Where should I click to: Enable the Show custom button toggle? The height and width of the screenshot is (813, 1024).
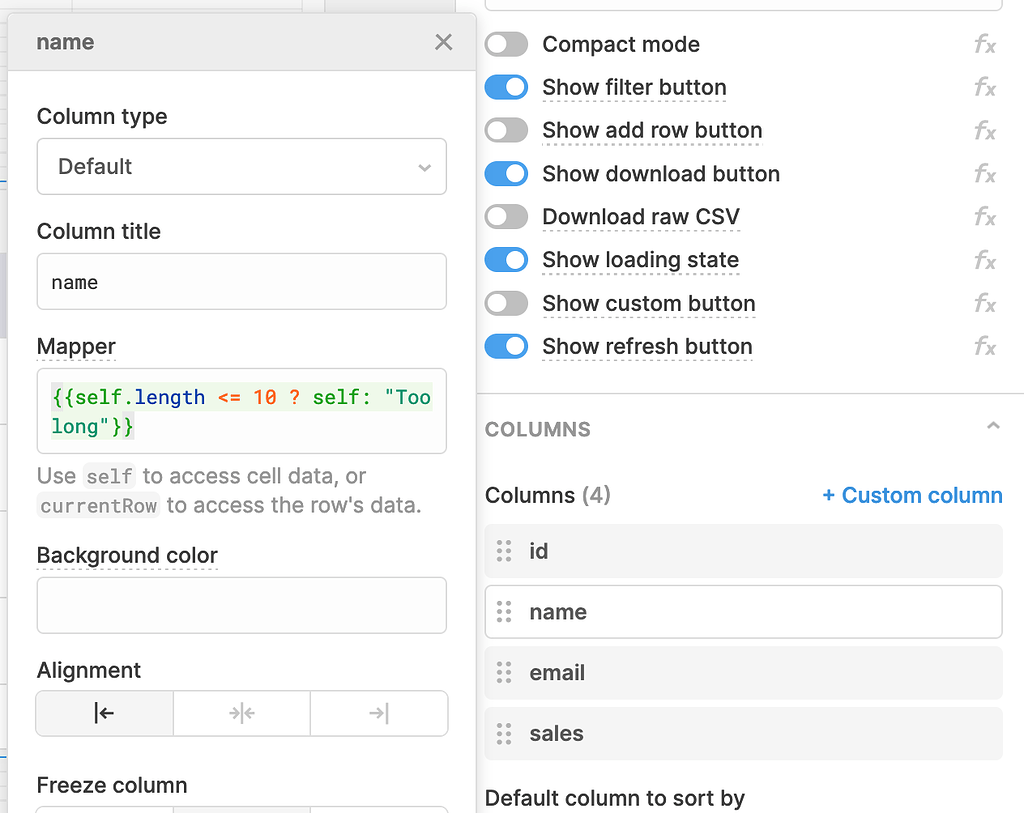click(x=506, y=303)
